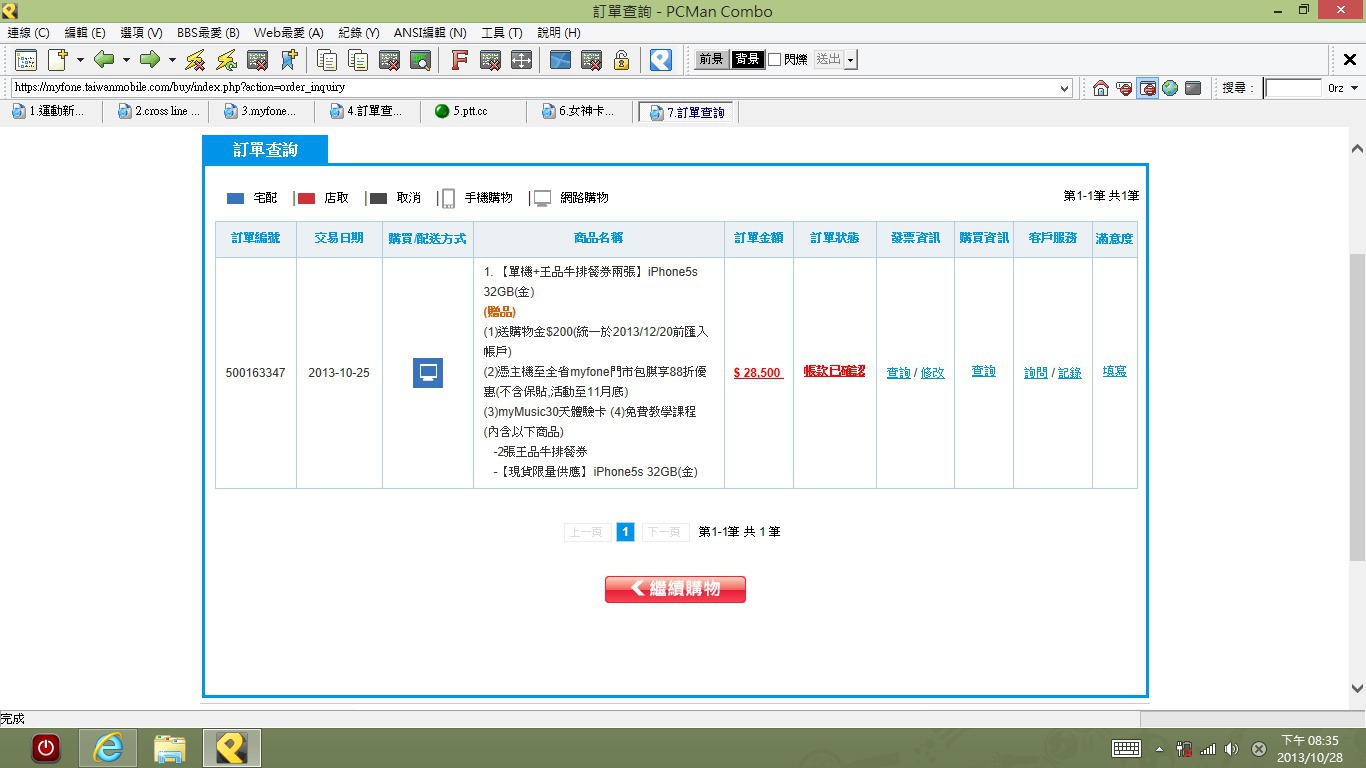Open font settings with the red F icon
This screenshot has width=1366, height=768.
(x=459, y=60)
